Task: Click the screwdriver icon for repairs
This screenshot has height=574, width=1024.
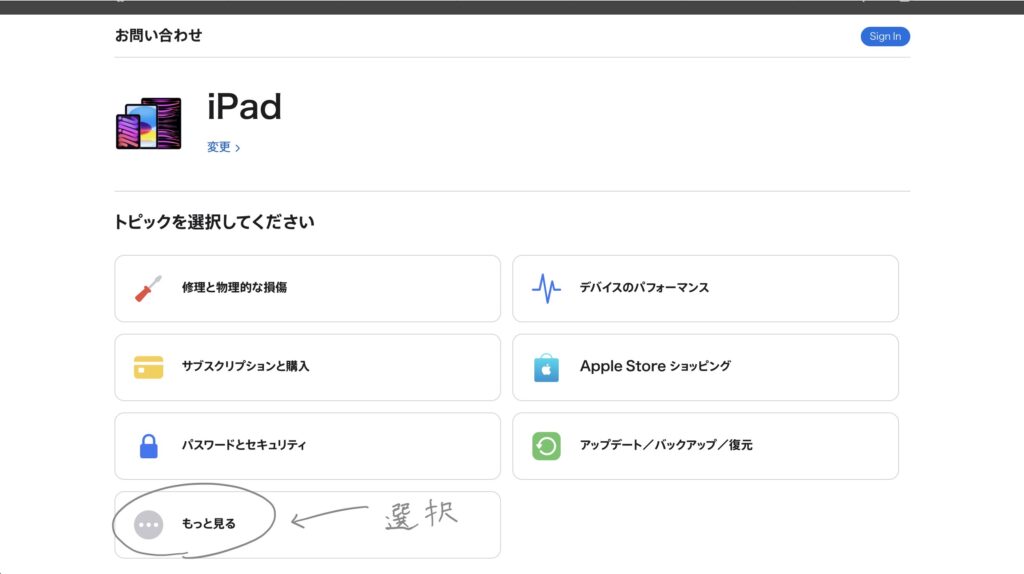Action: (148, 289)
